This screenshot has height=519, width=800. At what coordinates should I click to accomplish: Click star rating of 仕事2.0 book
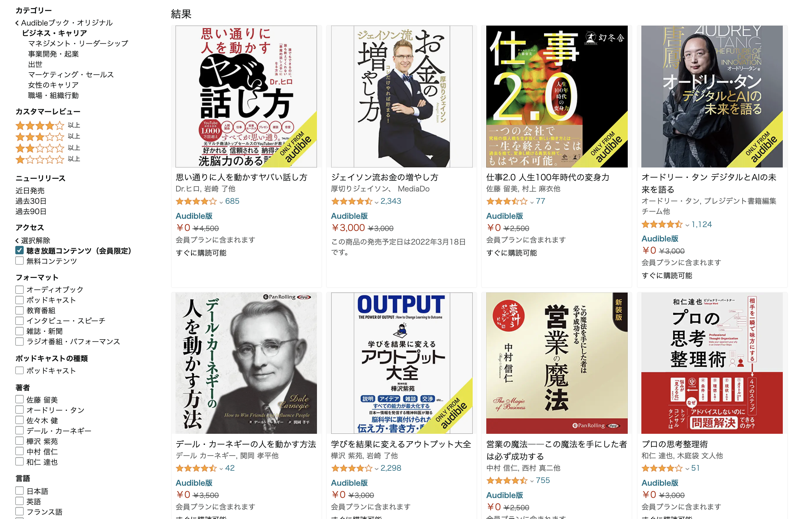(506, 202)
